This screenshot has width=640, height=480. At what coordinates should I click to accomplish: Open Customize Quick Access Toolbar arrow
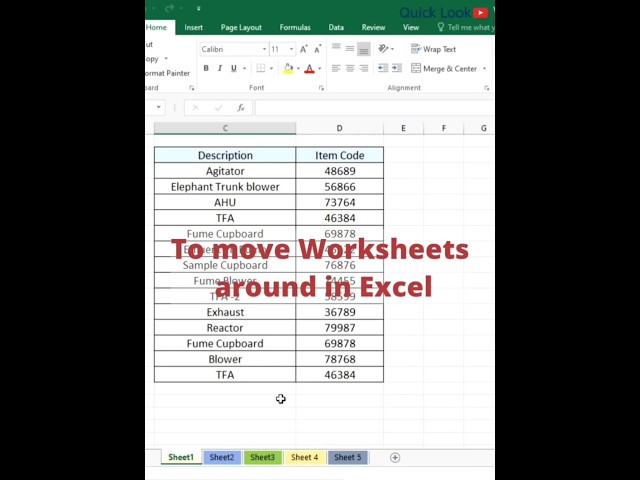coord(198,8)
